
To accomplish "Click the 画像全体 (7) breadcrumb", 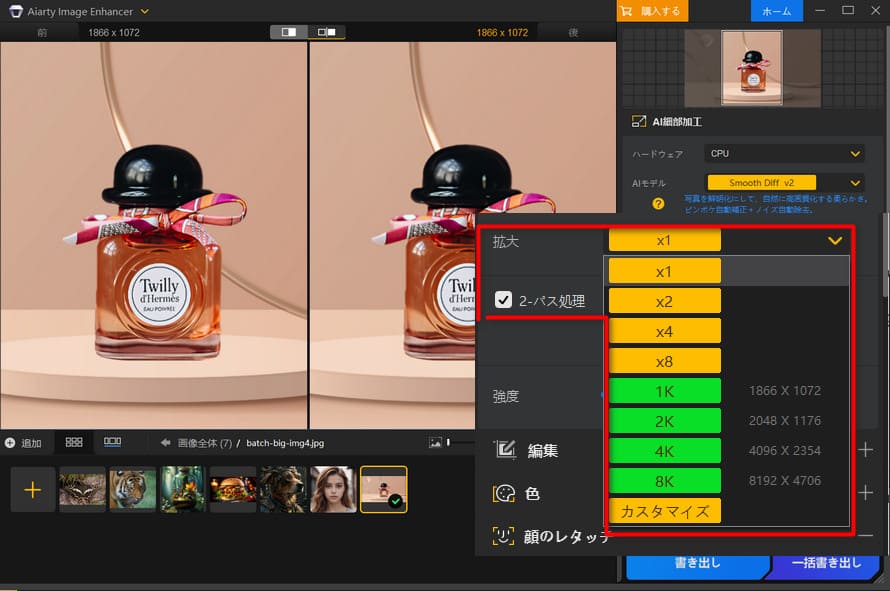I will pos(205,443).
